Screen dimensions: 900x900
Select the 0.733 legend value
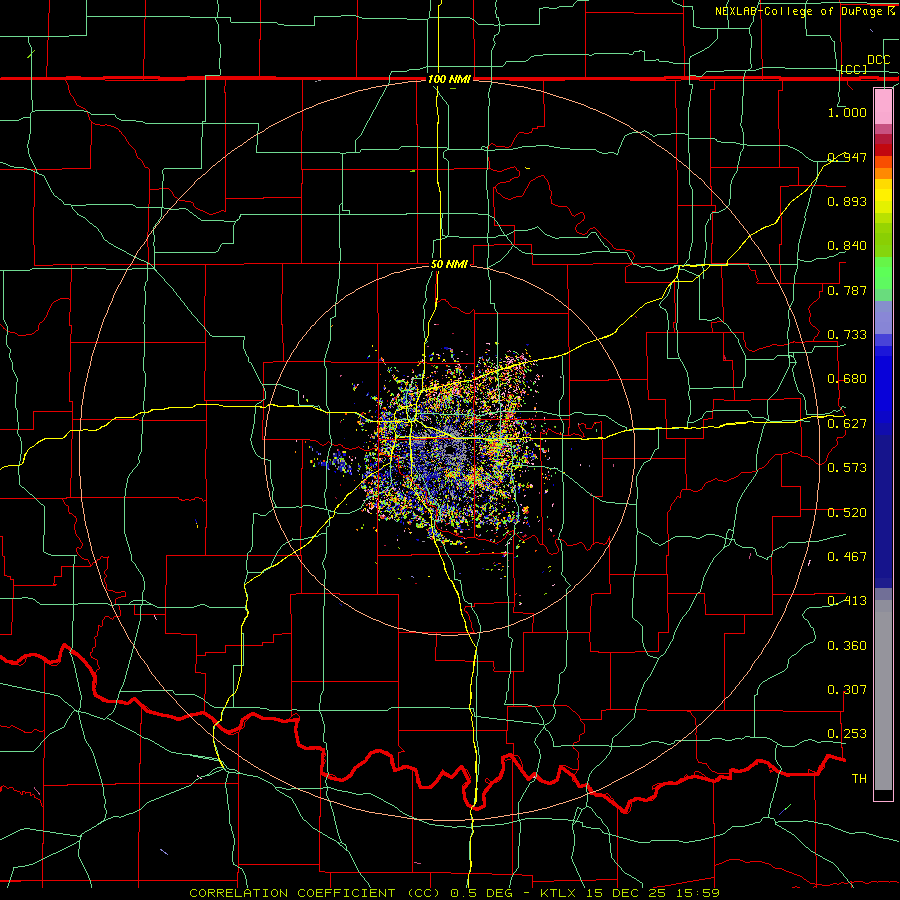pos(847,335)
